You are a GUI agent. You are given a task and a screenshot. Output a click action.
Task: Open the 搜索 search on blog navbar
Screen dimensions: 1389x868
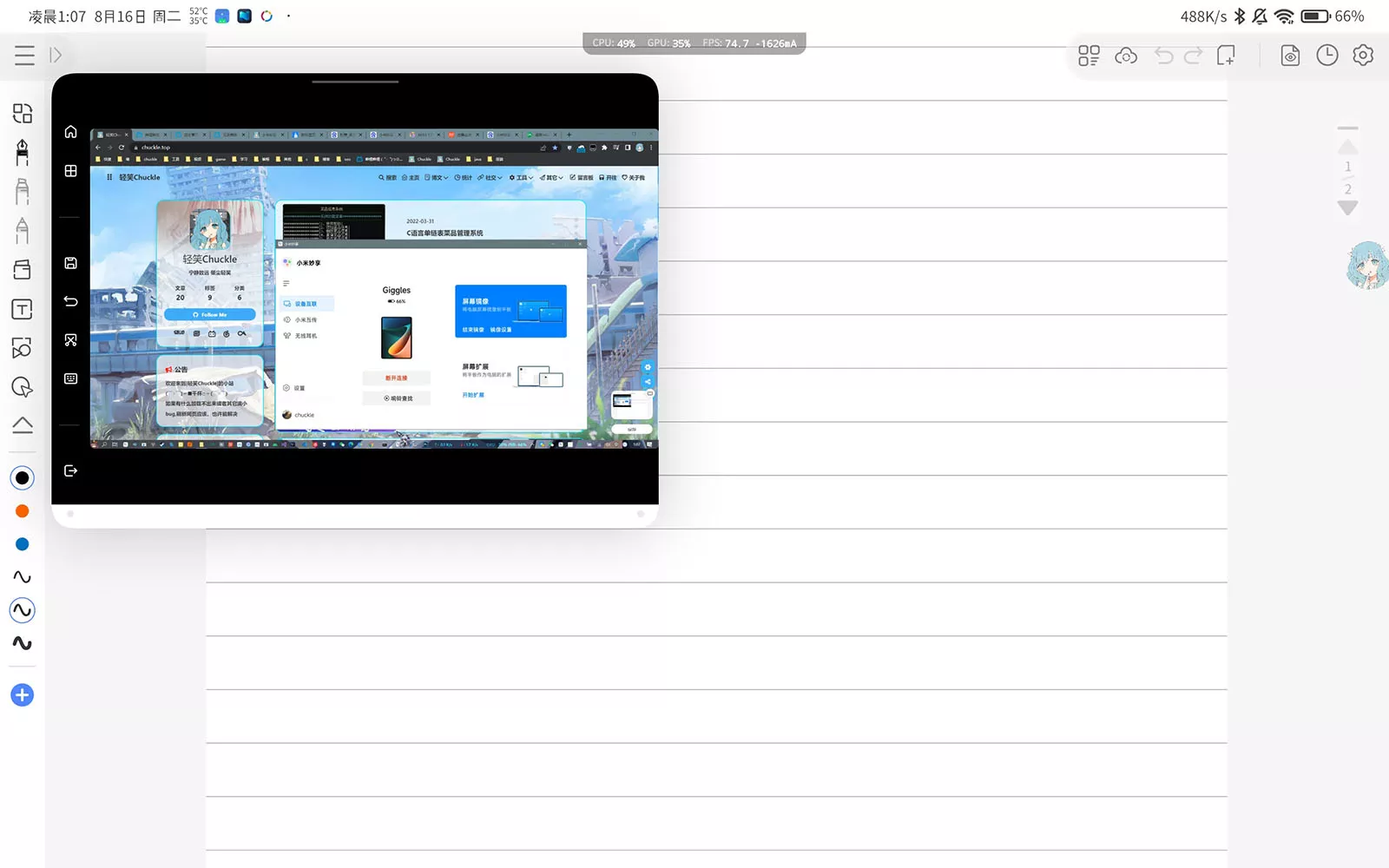(387, 177)
